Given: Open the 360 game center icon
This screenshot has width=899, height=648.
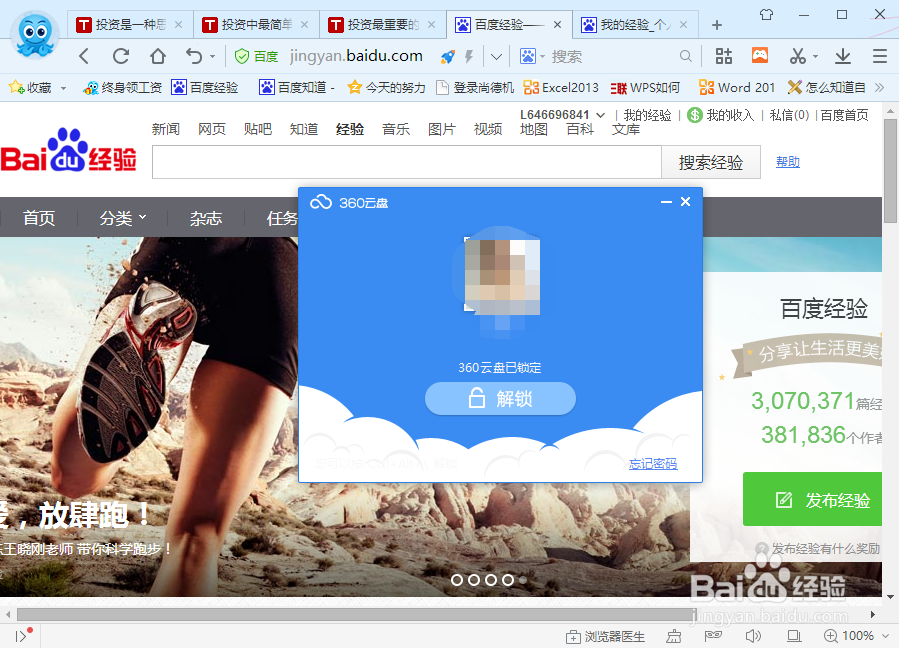Looking at the screenshot, I should (759, 57).
